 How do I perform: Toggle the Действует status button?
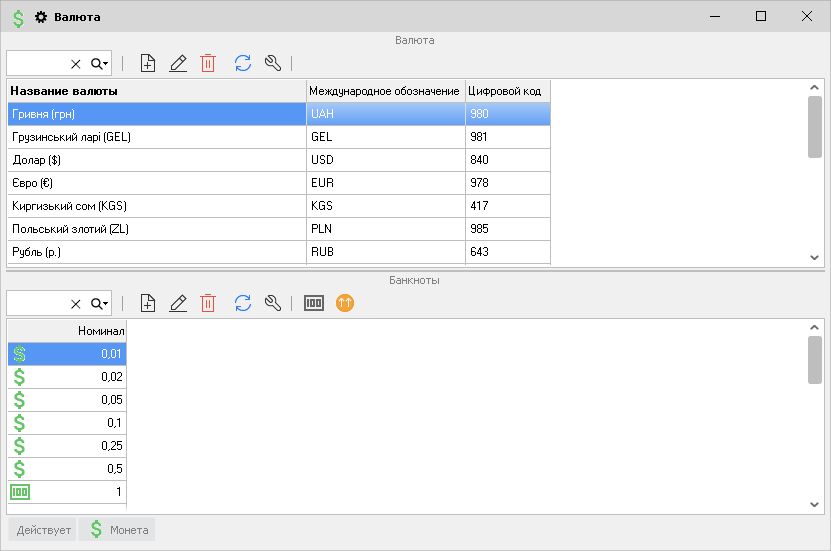[x=43, y=530]
